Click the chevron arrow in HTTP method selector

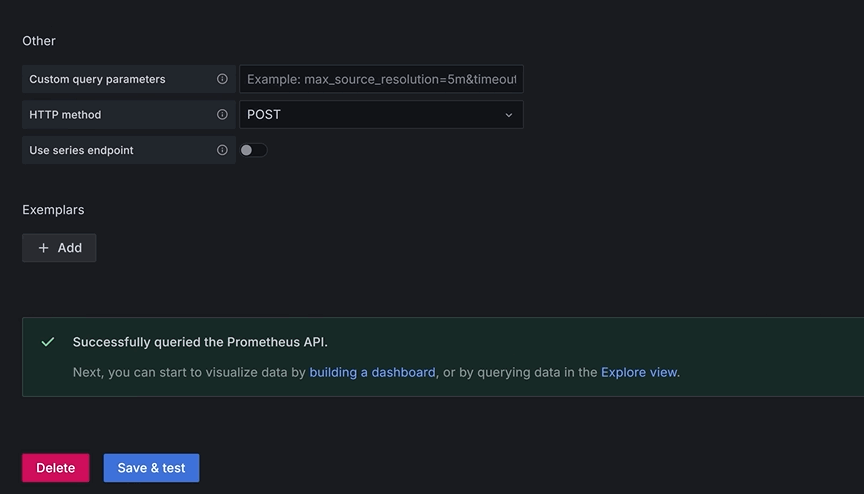(508, 115)
